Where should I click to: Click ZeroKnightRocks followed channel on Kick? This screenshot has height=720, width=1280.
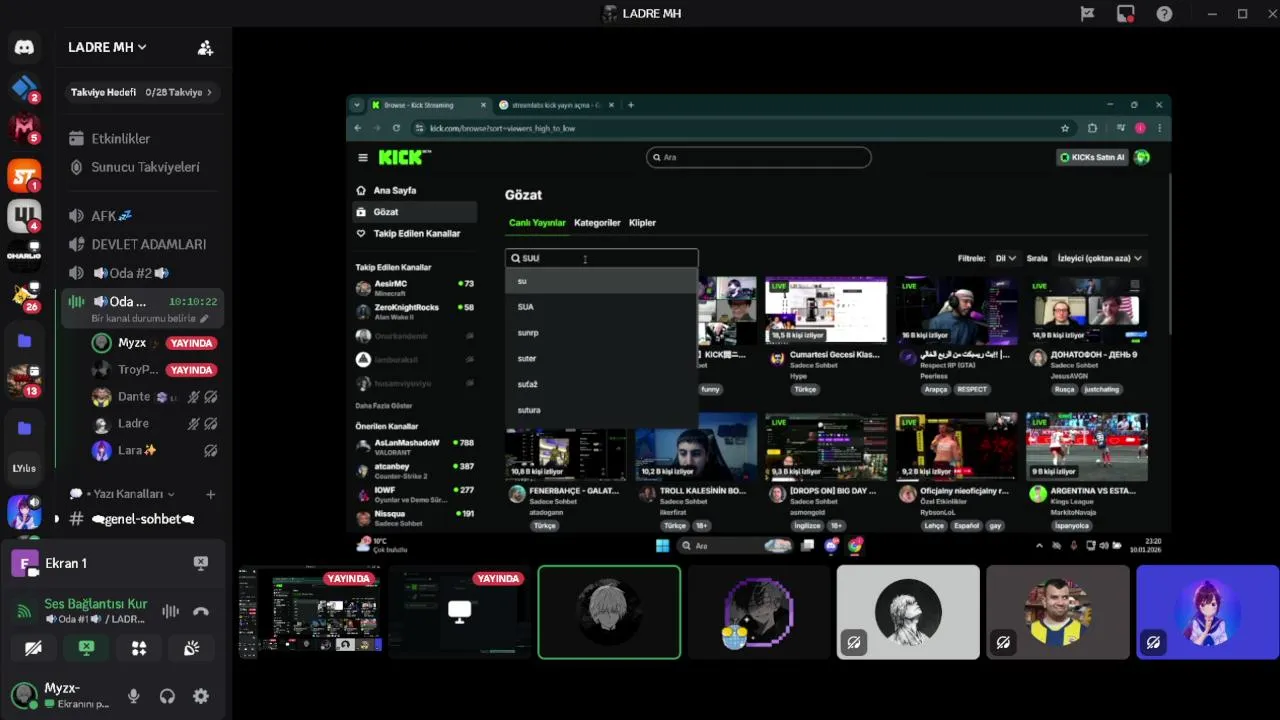pyautogui.click(x=415, y=311)
